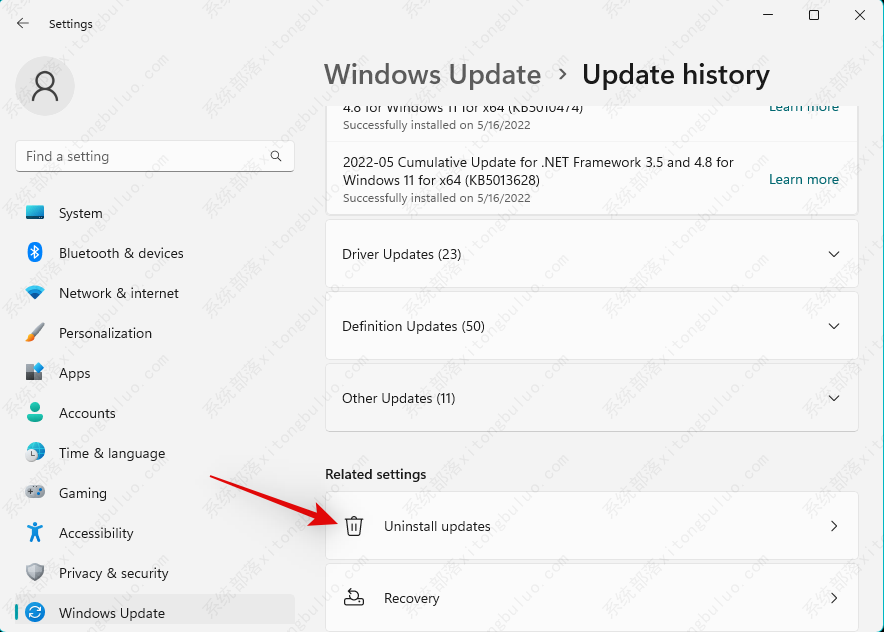
Task: Open Time & language settings
Action: [111, 453]
